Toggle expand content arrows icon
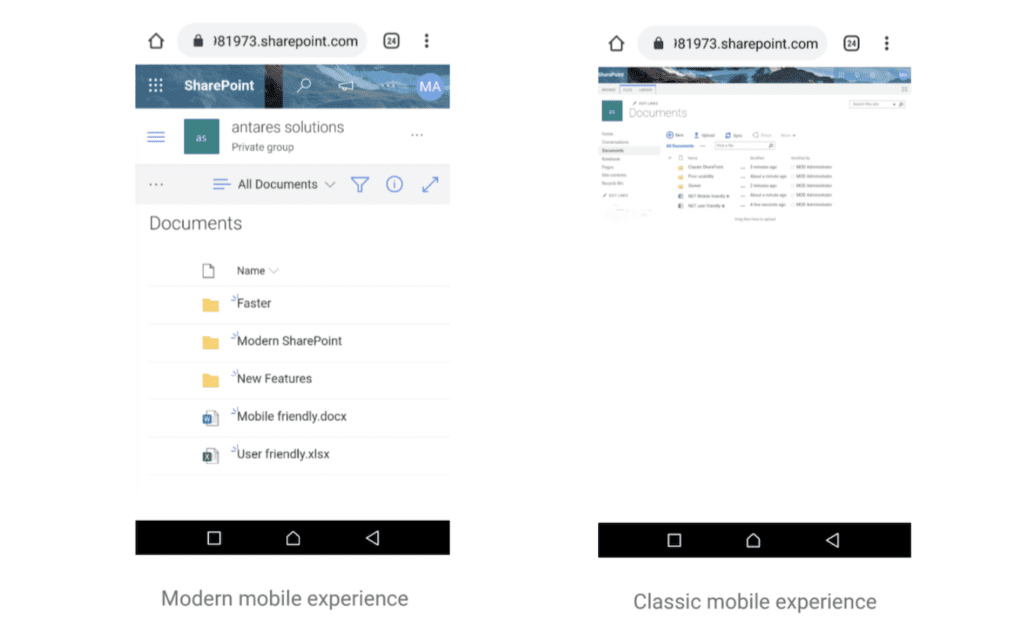This screenshot has width=1024, height=642. pyautogui.click(x=430, y=185)
